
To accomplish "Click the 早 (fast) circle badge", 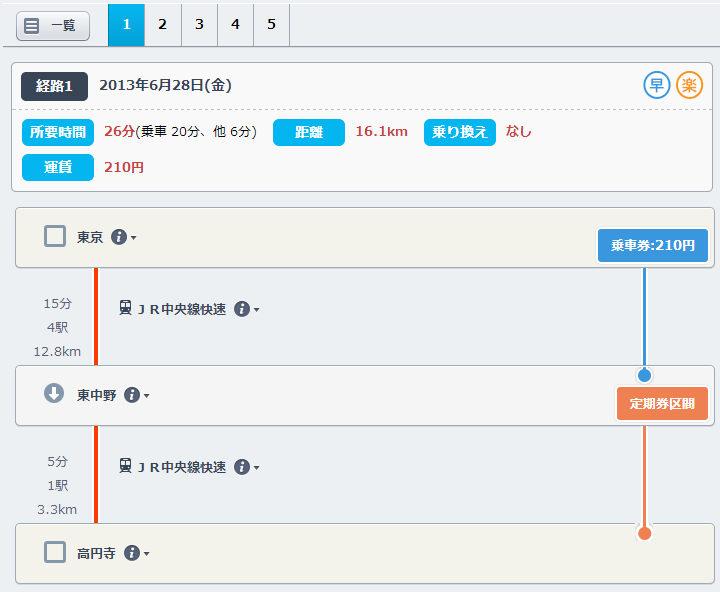I will click(x=656, y=85).
